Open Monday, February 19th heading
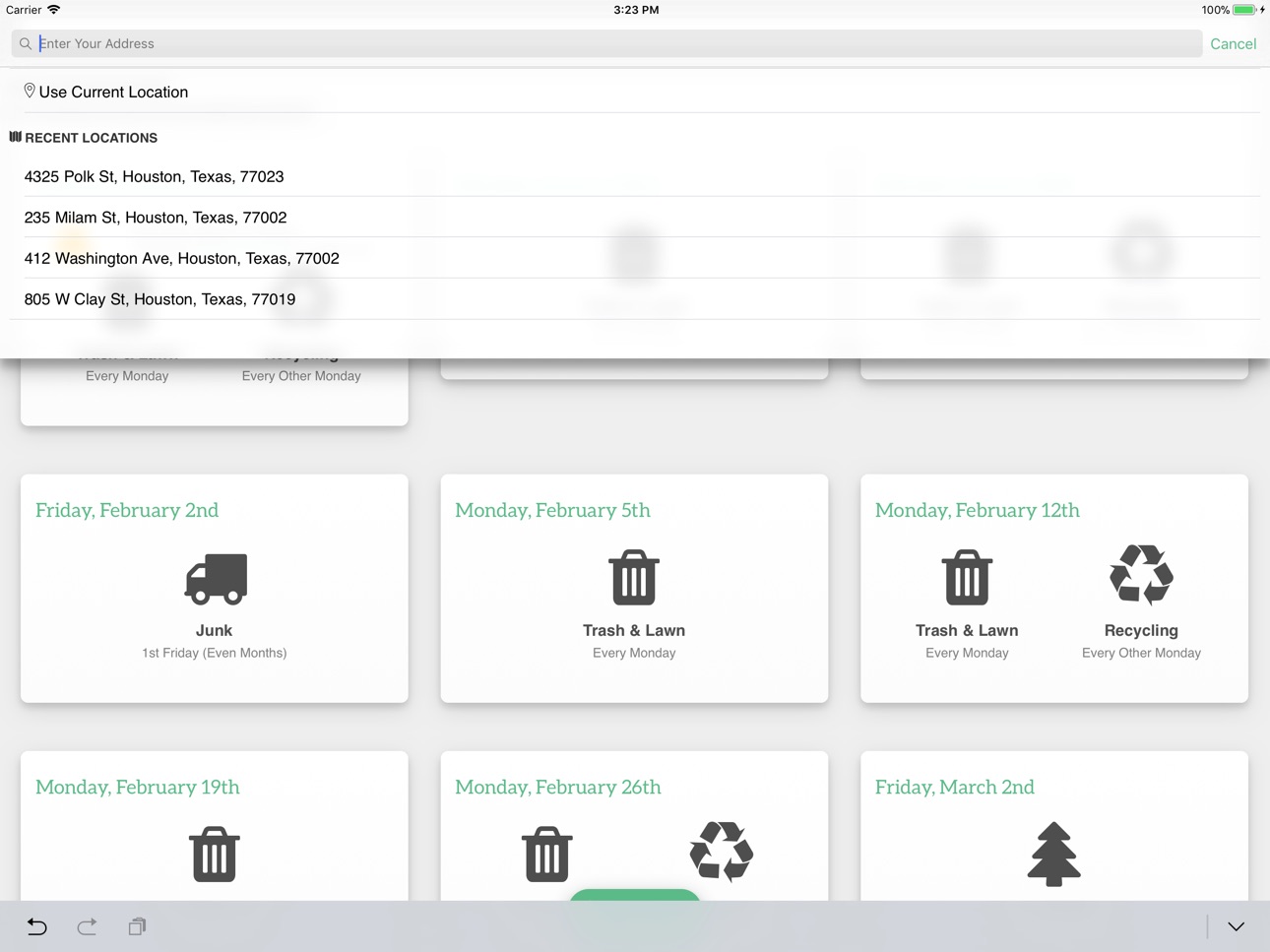Viewport: 1270px width, 952px height. click(x=138, y=787)
